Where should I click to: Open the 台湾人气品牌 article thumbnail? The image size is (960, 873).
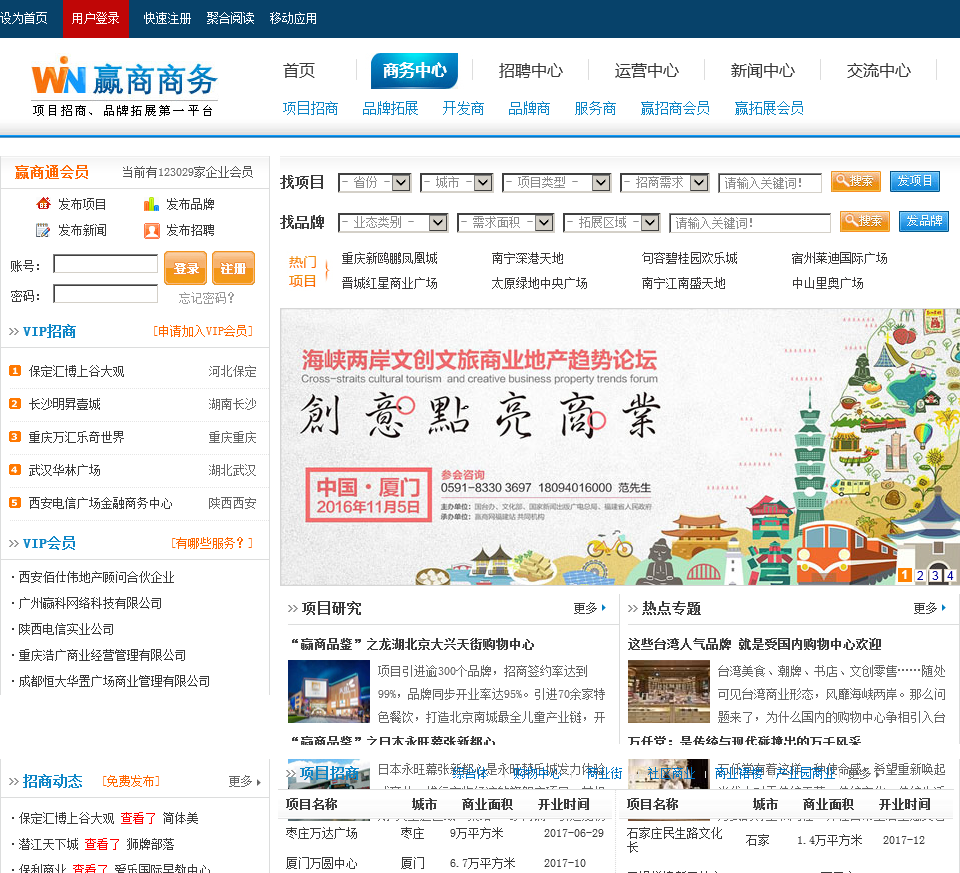coord(669,691)
